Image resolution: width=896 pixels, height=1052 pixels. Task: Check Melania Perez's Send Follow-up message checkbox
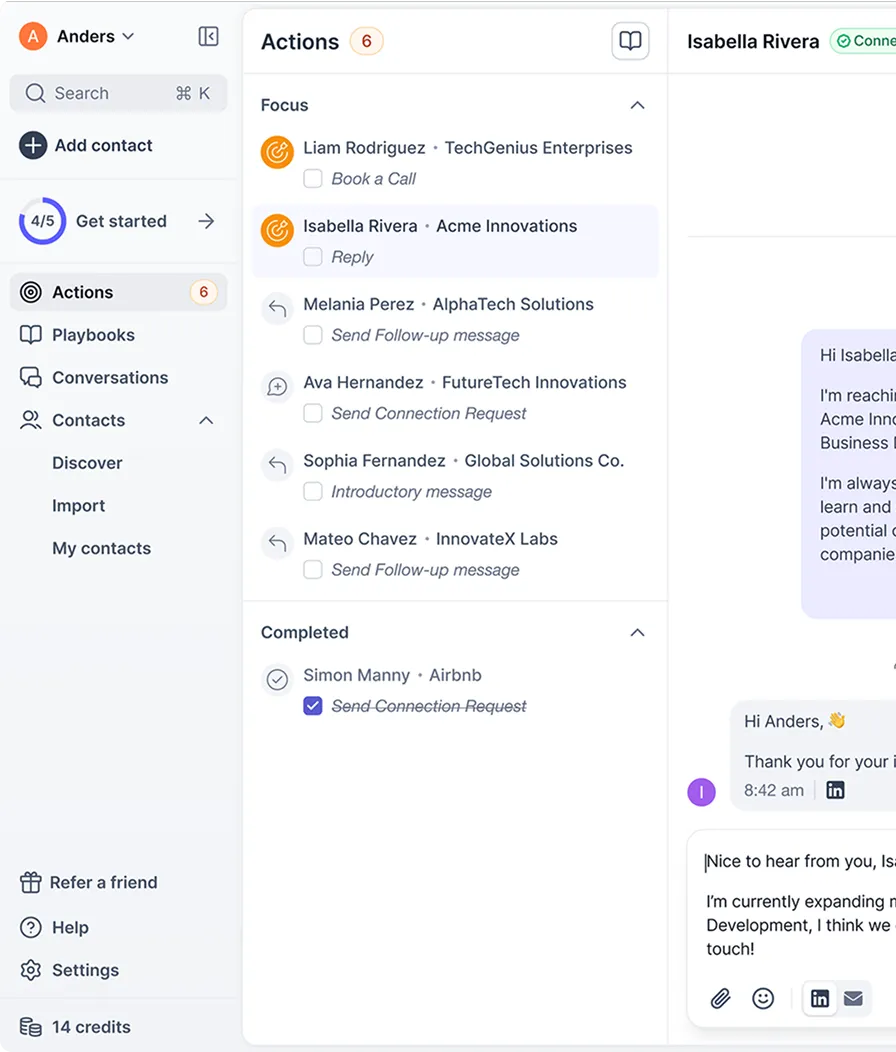[313, 335]
